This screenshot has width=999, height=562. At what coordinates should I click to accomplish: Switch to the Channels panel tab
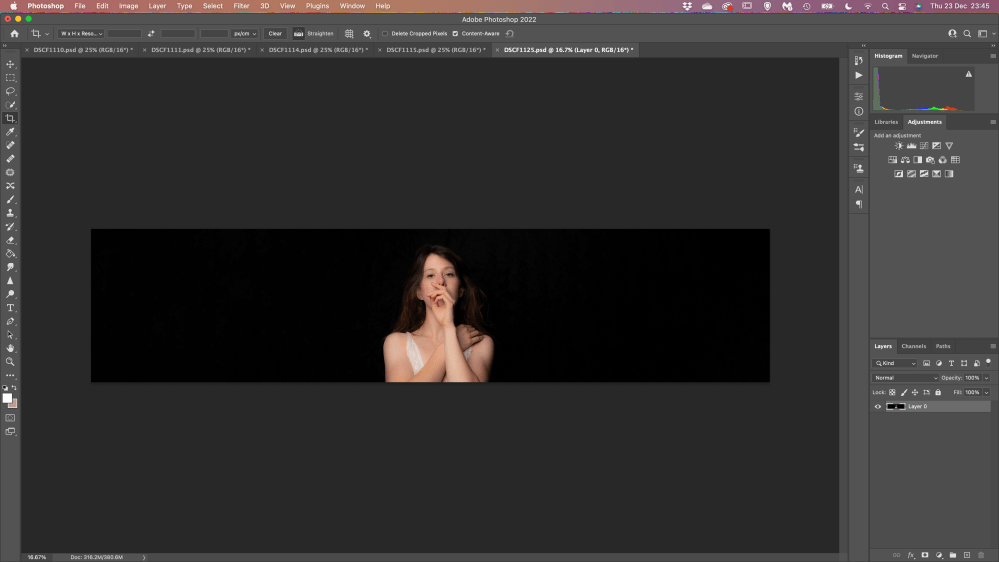point(914,346)
